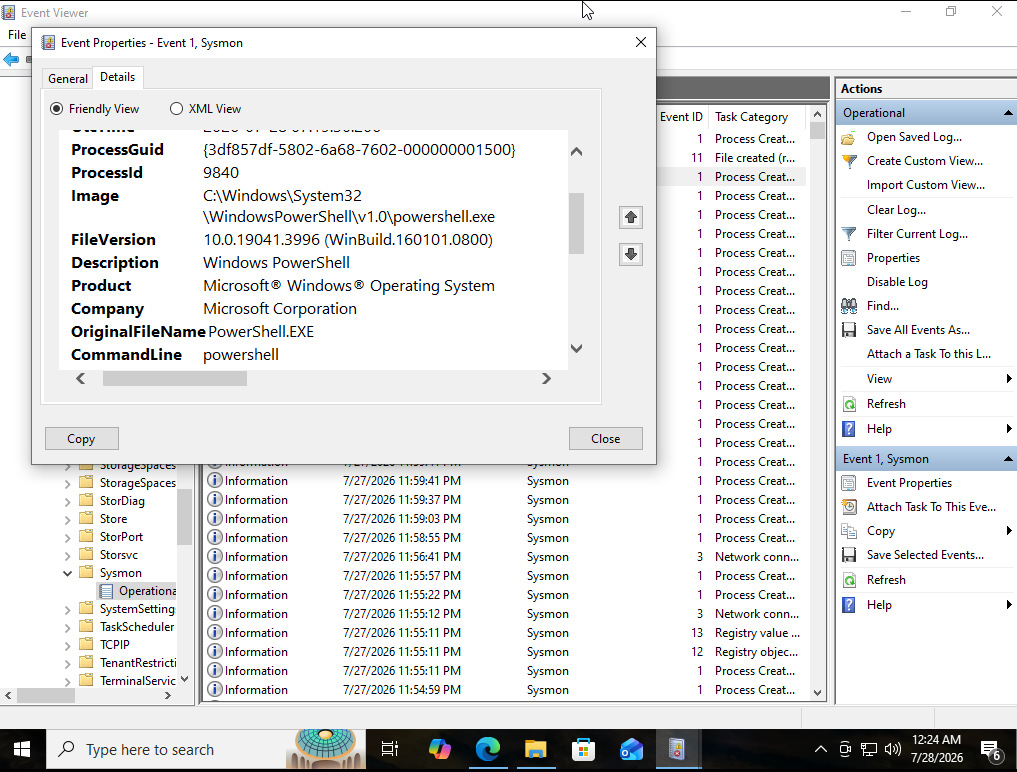The height and width of the screenshot is (772, 1017).
Task: Click the Task Category column header
Action: pos(757,117)
